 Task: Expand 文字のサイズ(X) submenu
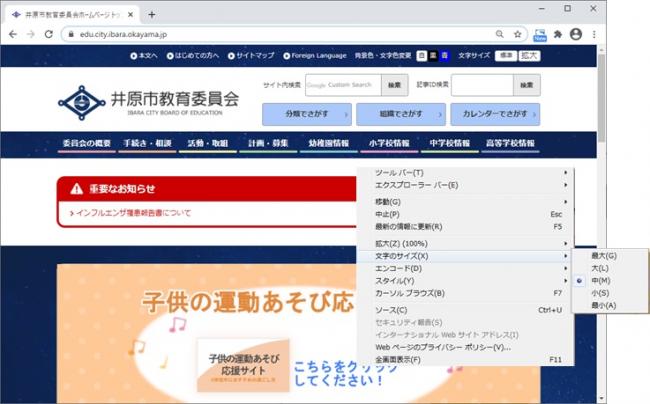click(466, 256)
